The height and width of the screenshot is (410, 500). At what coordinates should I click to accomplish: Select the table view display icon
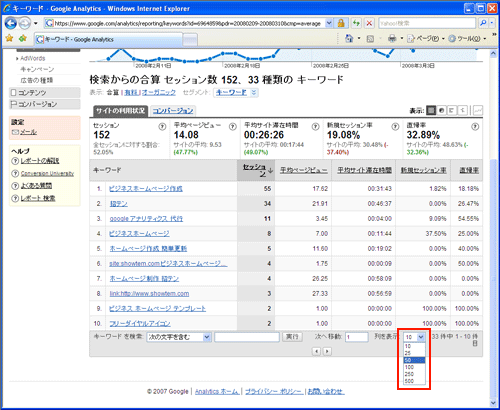click(431, 110)
